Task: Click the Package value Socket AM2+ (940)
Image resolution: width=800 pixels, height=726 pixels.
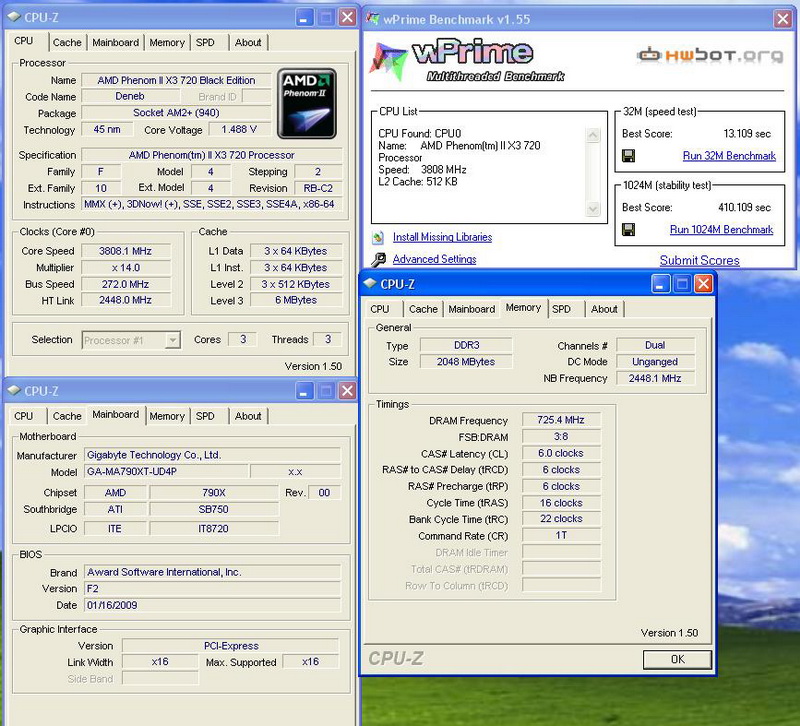Action: pyautogui.click(x=176, y=113)
